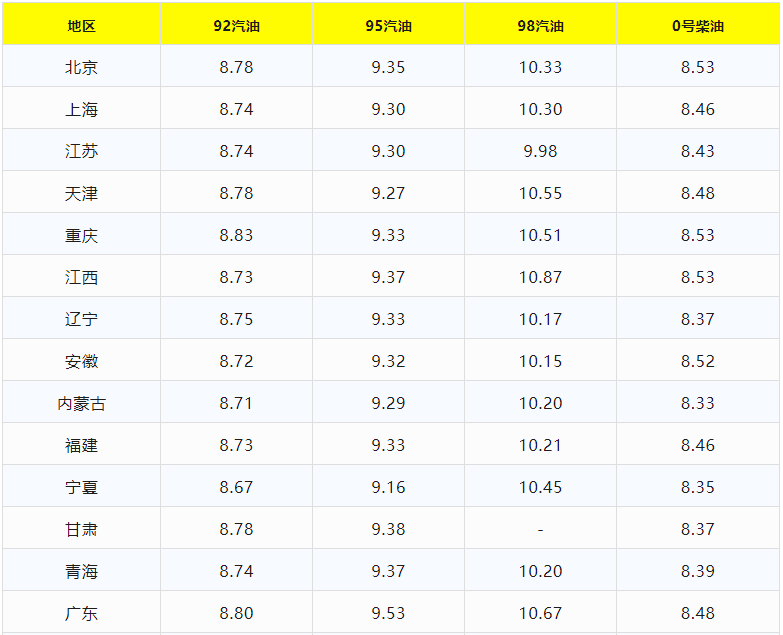Screen dimensions: 783x635
Task: Click 宁夏's 98汽油 price 10.45
Action: (x=540, y=487)
